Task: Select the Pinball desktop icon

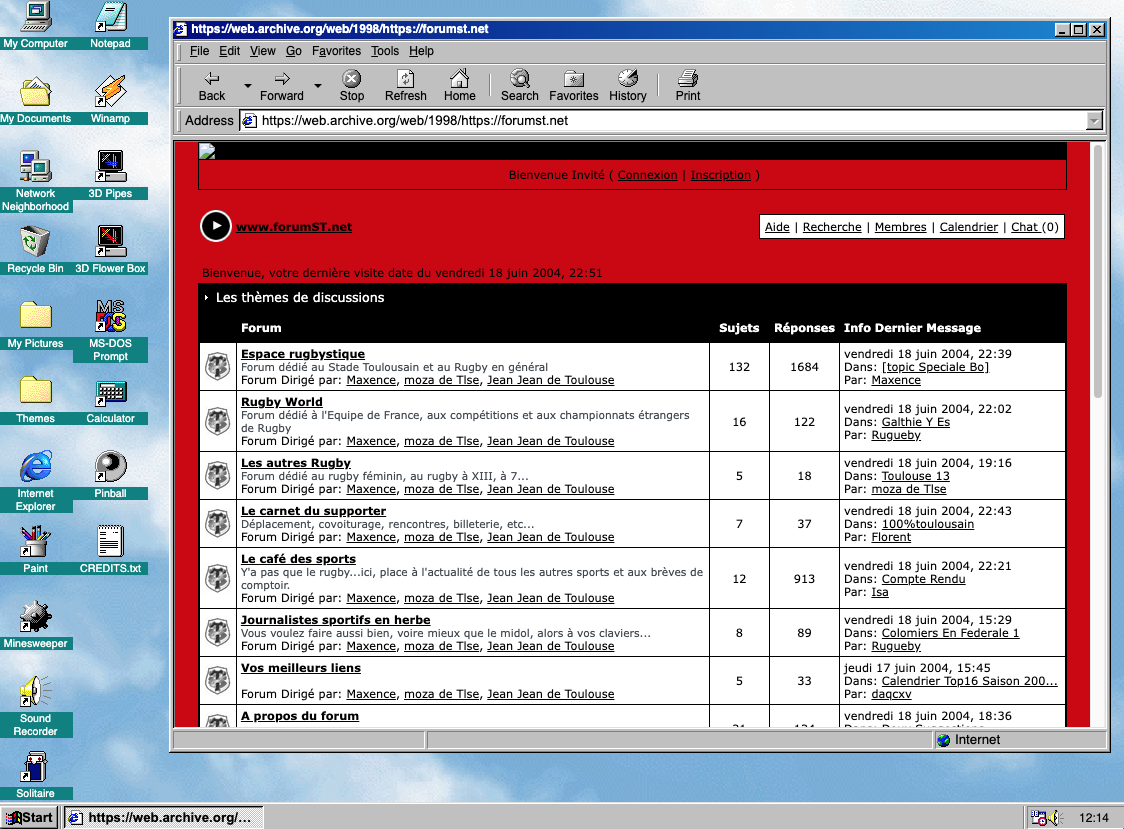Action: 110,475
